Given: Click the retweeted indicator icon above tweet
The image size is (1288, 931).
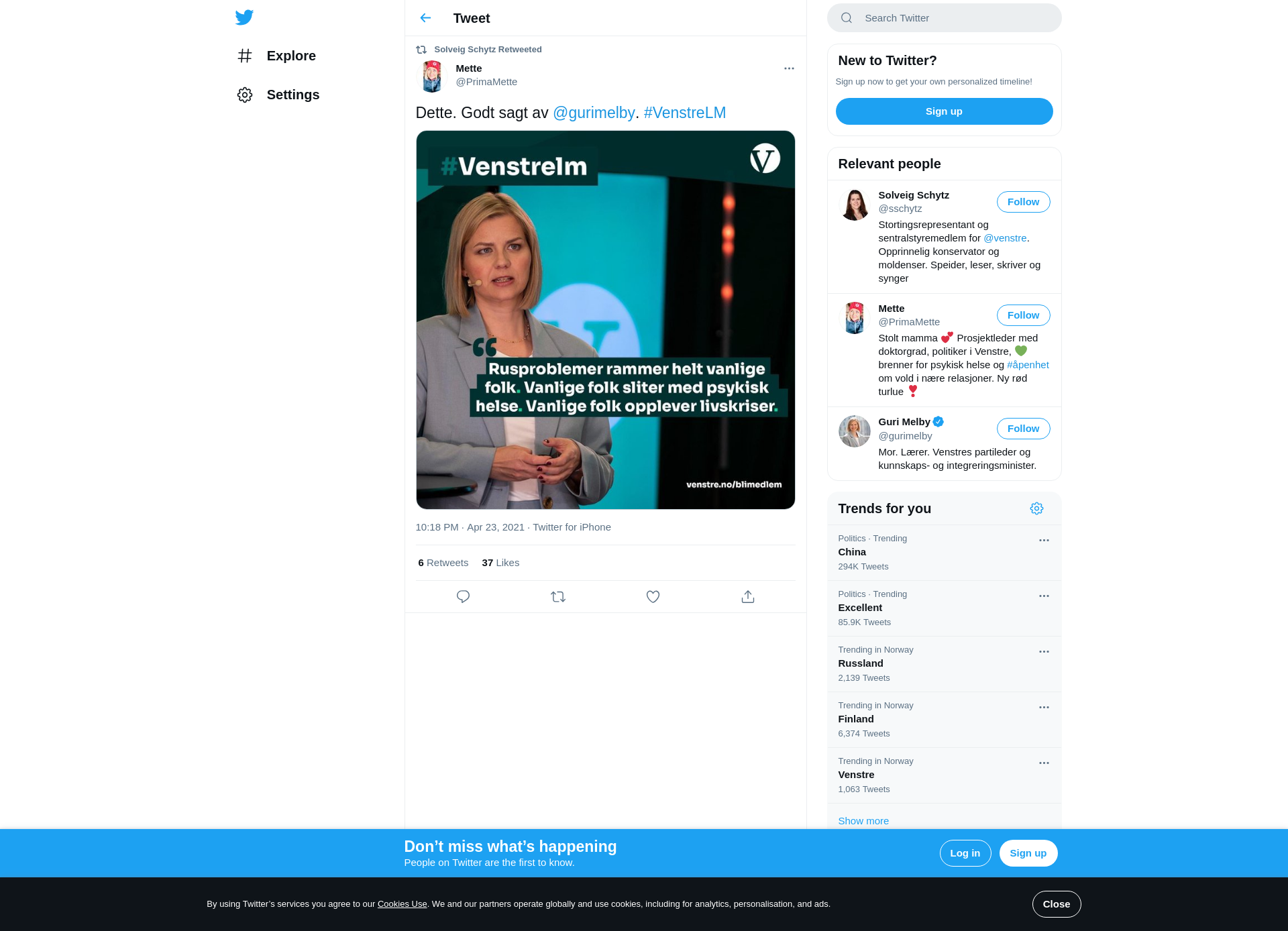Looking at the screenshot, I should point(421,50).
